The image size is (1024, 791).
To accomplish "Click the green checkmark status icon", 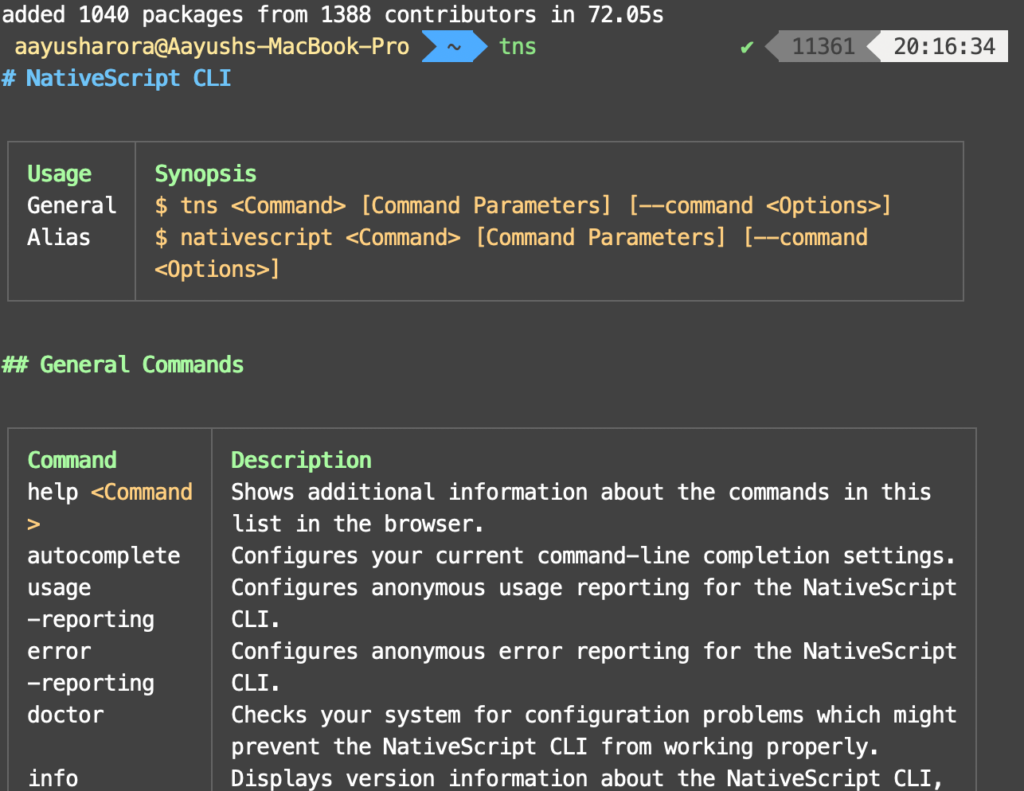I will tap(747, 47).
